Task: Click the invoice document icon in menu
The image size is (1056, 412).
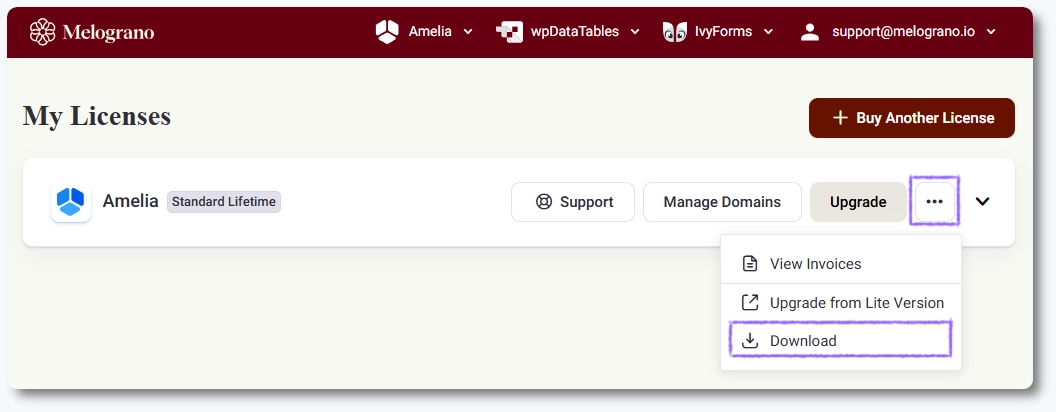Action: tap(750, 264)
